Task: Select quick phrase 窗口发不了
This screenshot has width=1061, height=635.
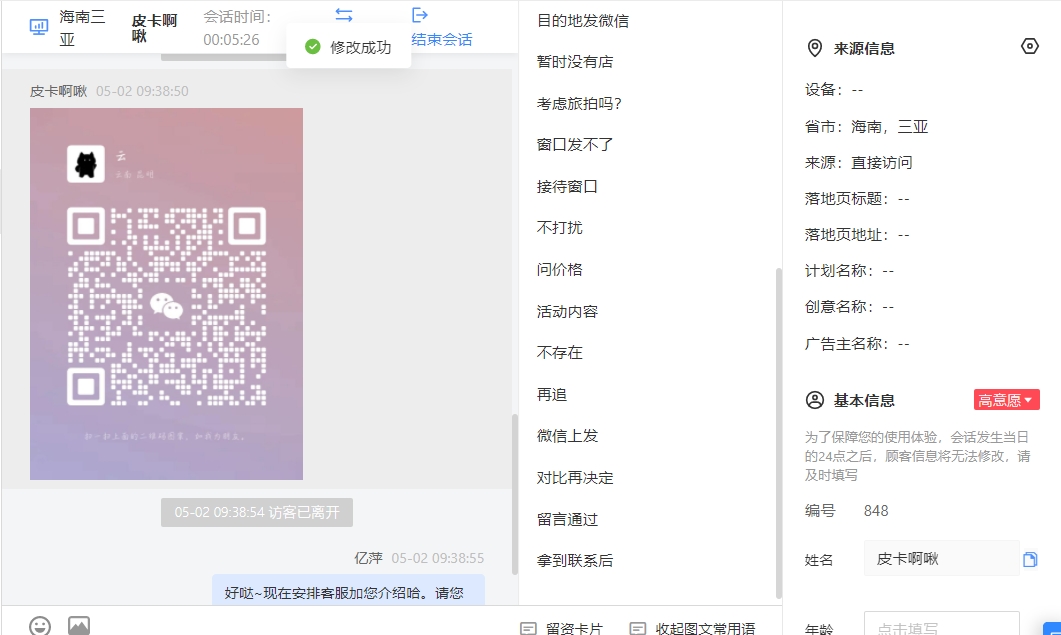Action: (x=575, y=145)
